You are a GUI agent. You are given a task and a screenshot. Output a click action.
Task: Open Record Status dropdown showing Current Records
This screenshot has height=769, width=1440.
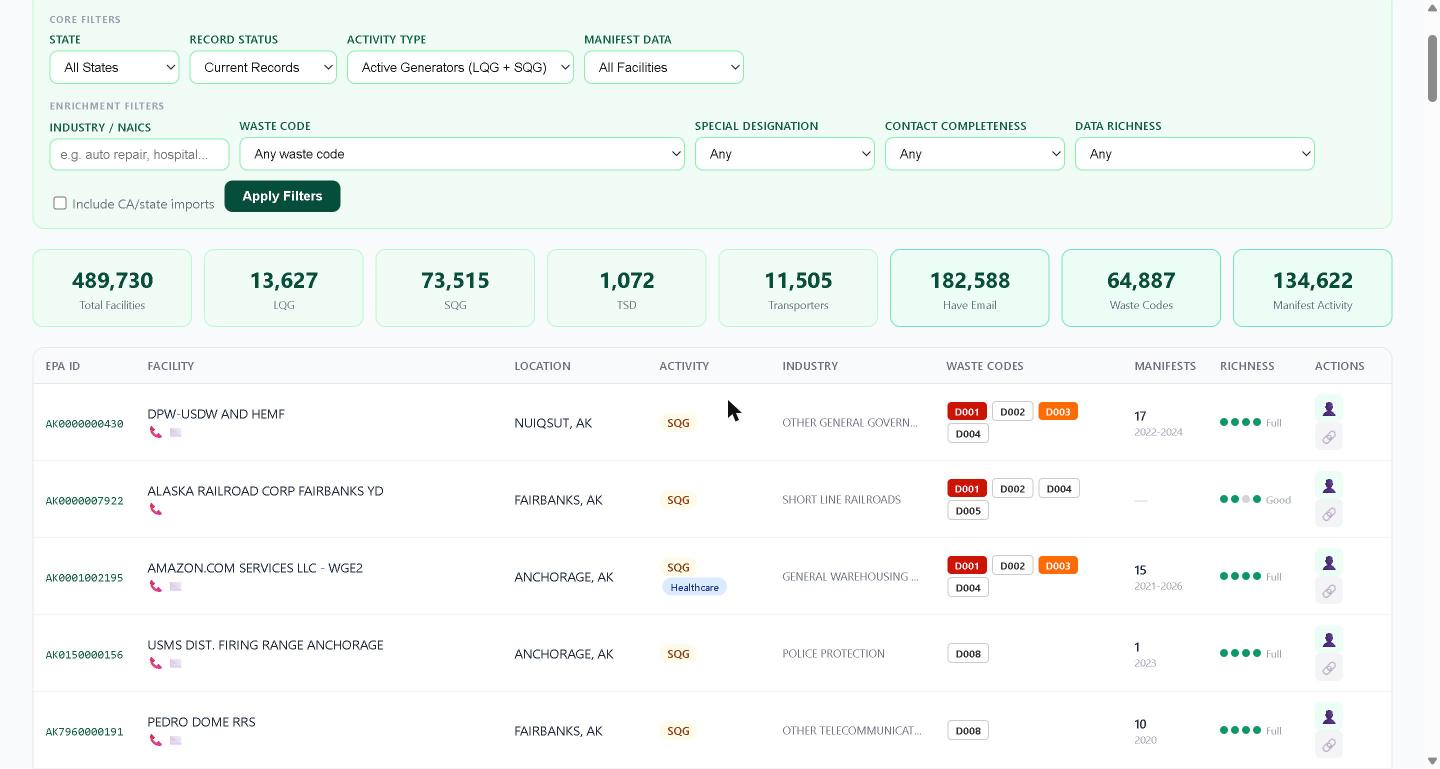point(263,67)
